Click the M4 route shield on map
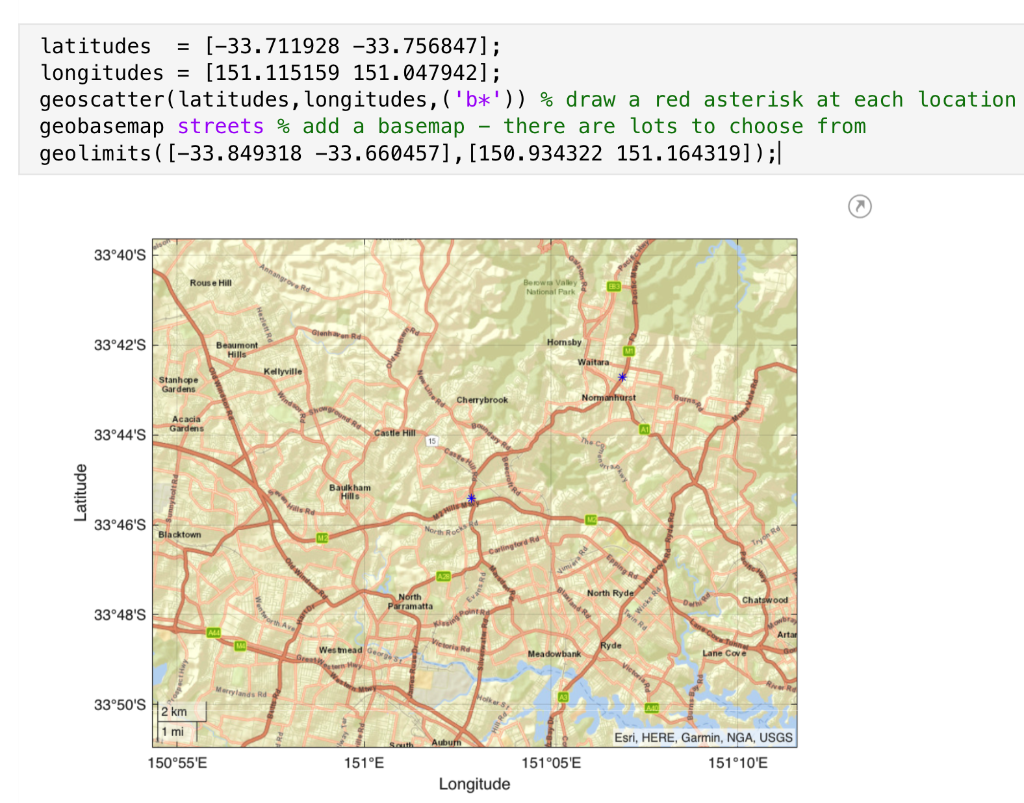The image size is (1024, 803). tap(240, 646)
